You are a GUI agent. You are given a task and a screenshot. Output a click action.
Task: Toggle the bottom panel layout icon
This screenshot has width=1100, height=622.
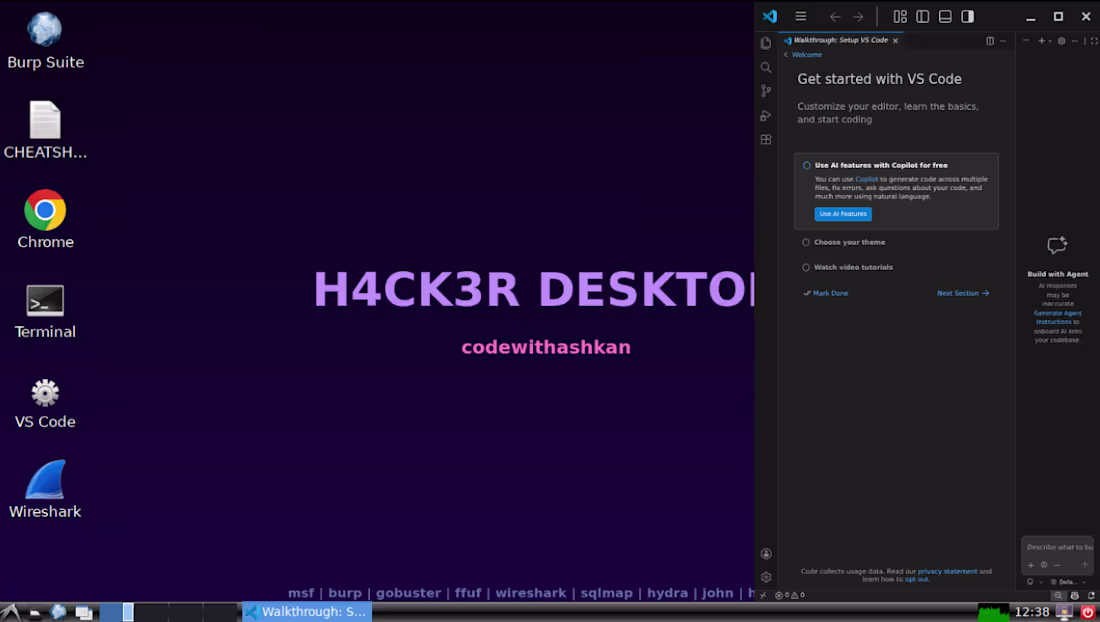[945, 17]
